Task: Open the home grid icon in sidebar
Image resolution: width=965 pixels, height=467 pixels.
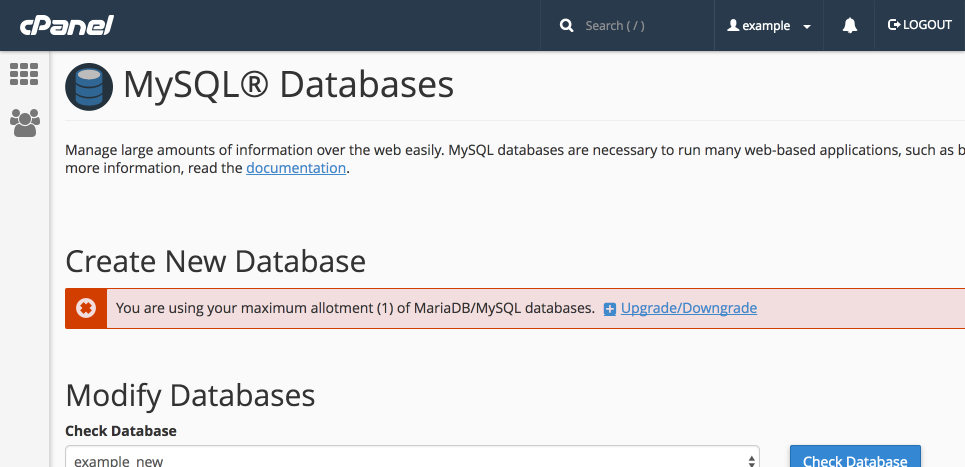Action: 24,74
